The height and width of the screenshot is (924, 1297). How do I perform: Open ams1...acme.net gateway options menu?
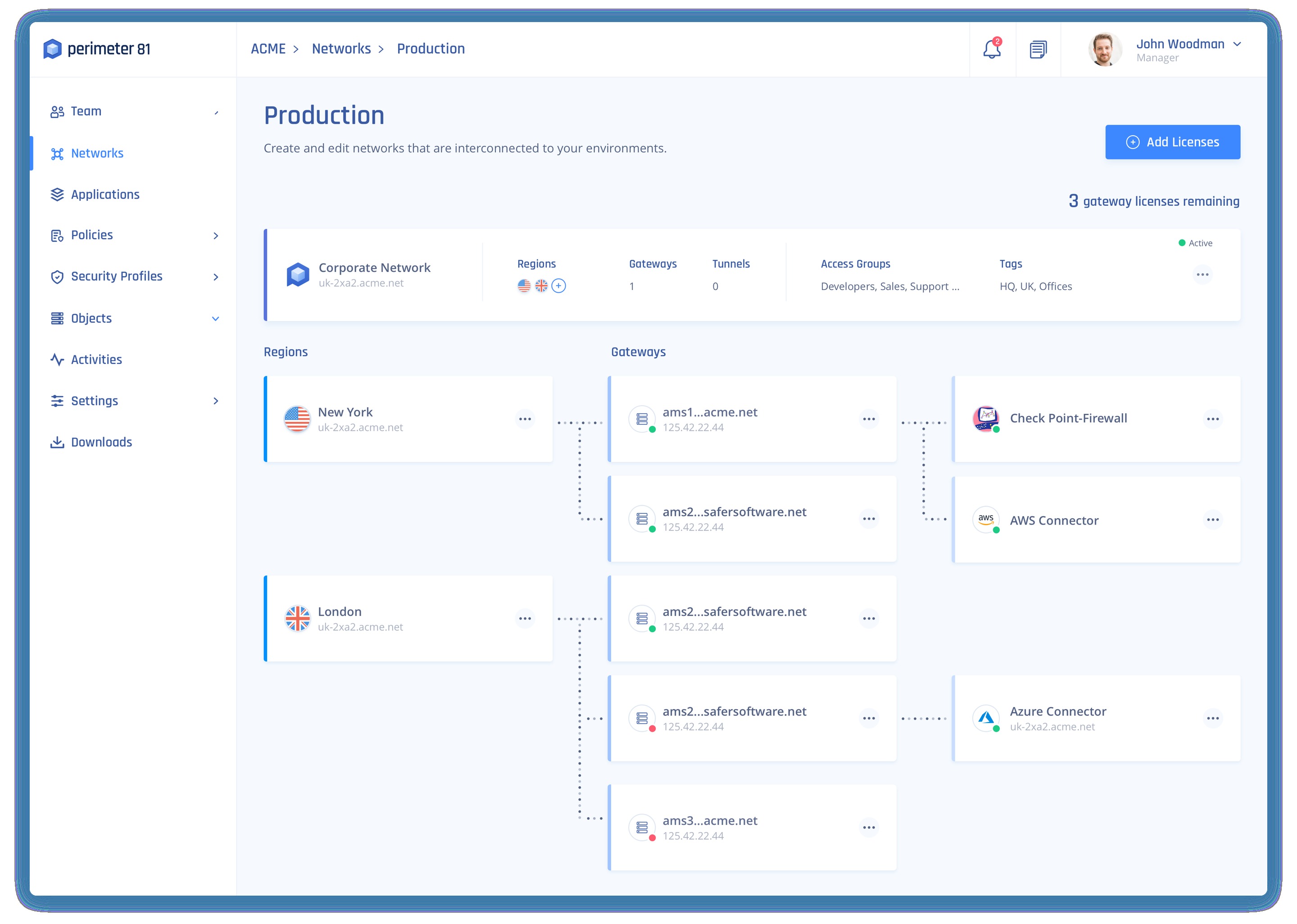(869, 419)
